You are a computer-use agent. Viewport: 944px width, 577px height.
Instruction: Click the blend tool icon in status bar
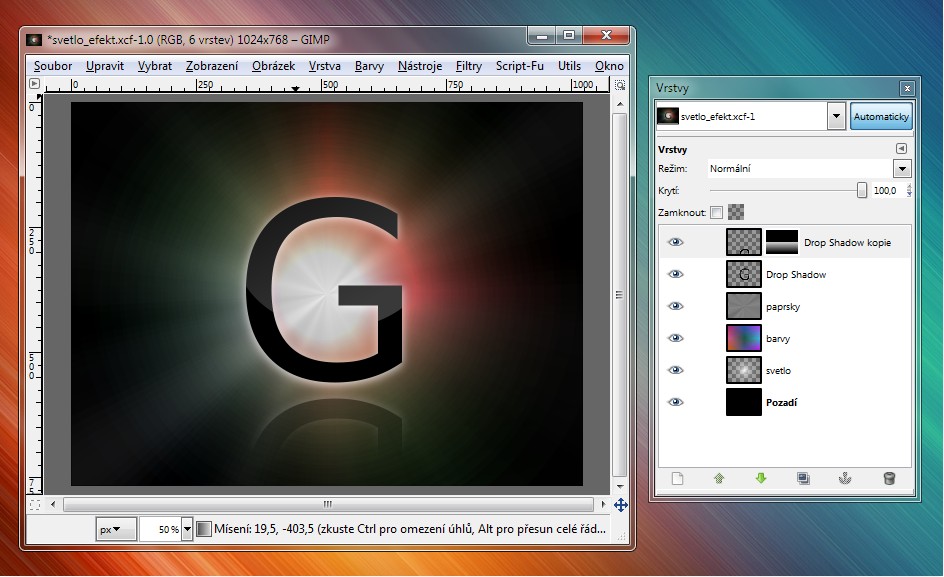pyautogui.click(x=204, y=529)
